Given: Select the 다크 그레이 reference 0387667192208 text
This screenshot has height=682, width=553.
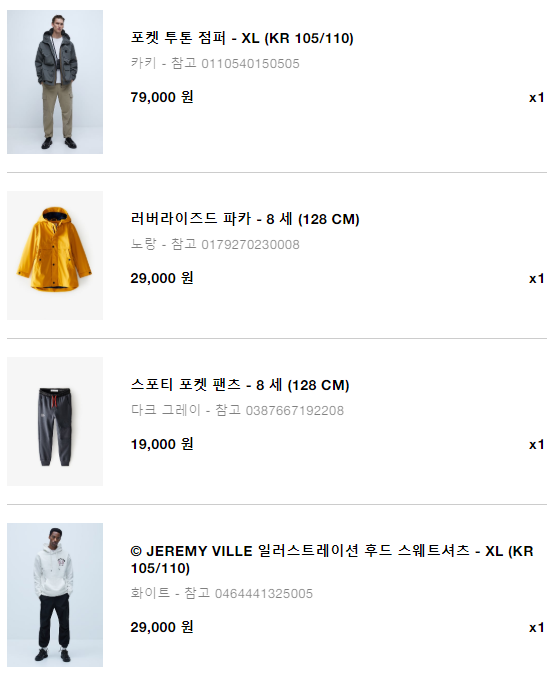Looking at the screenshot, I should coord(237,410).
